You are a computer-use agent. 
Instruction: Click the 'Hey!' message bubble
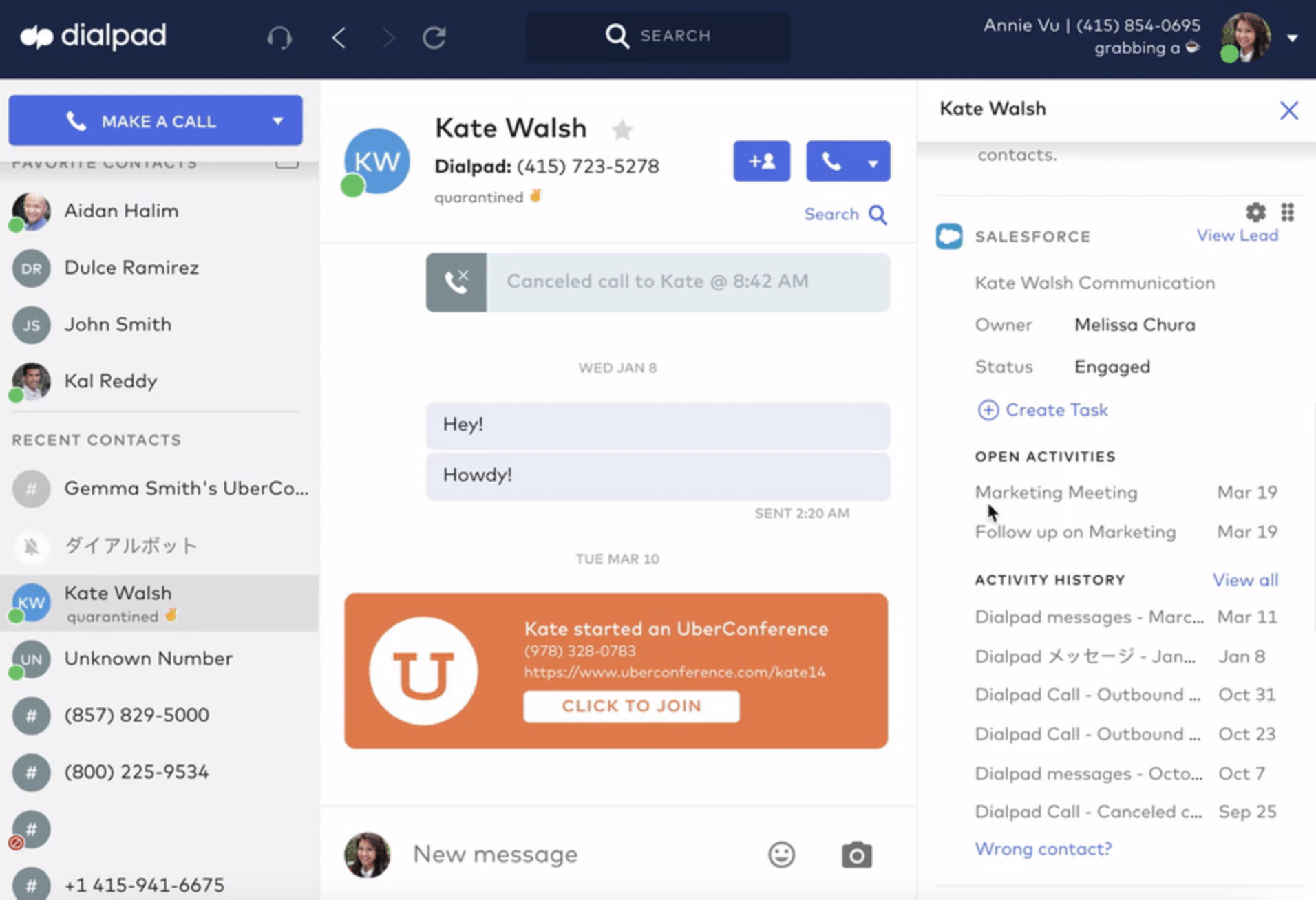pos(658,425)
